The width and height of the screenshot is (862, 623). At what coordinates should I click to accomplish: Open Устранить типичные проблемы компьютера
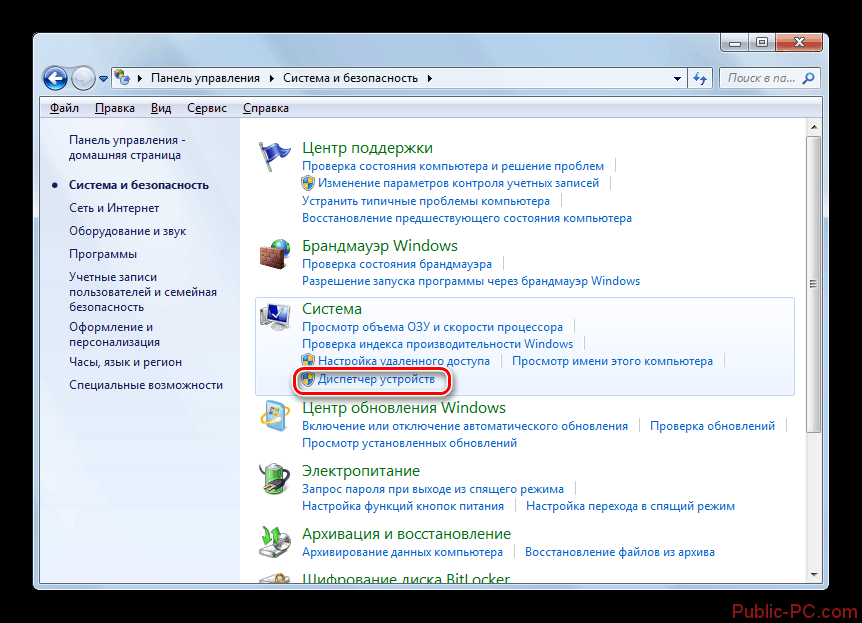point(426,201)
